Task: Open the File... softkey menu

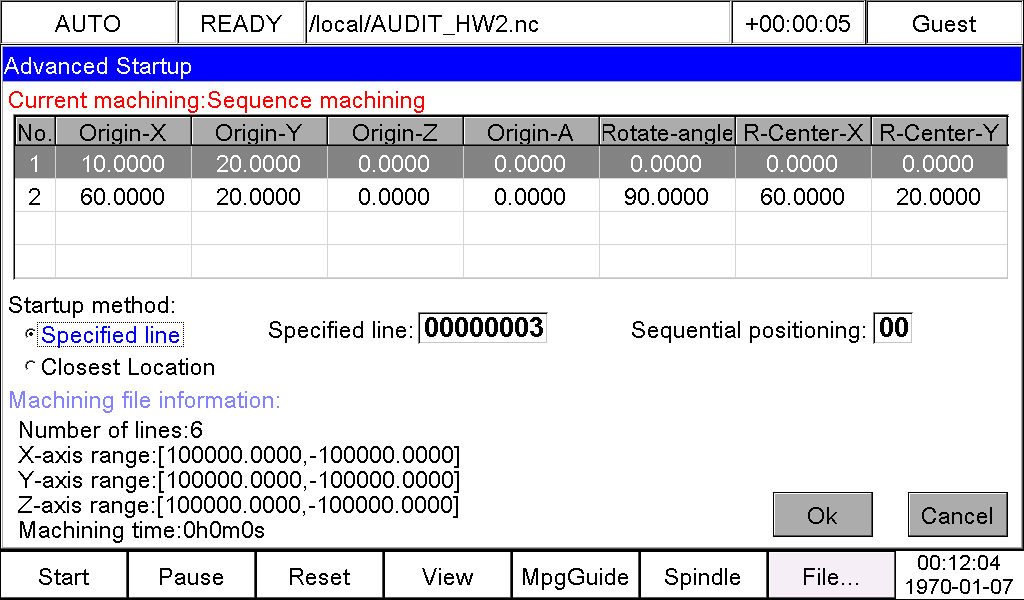Action: (831, 576)
